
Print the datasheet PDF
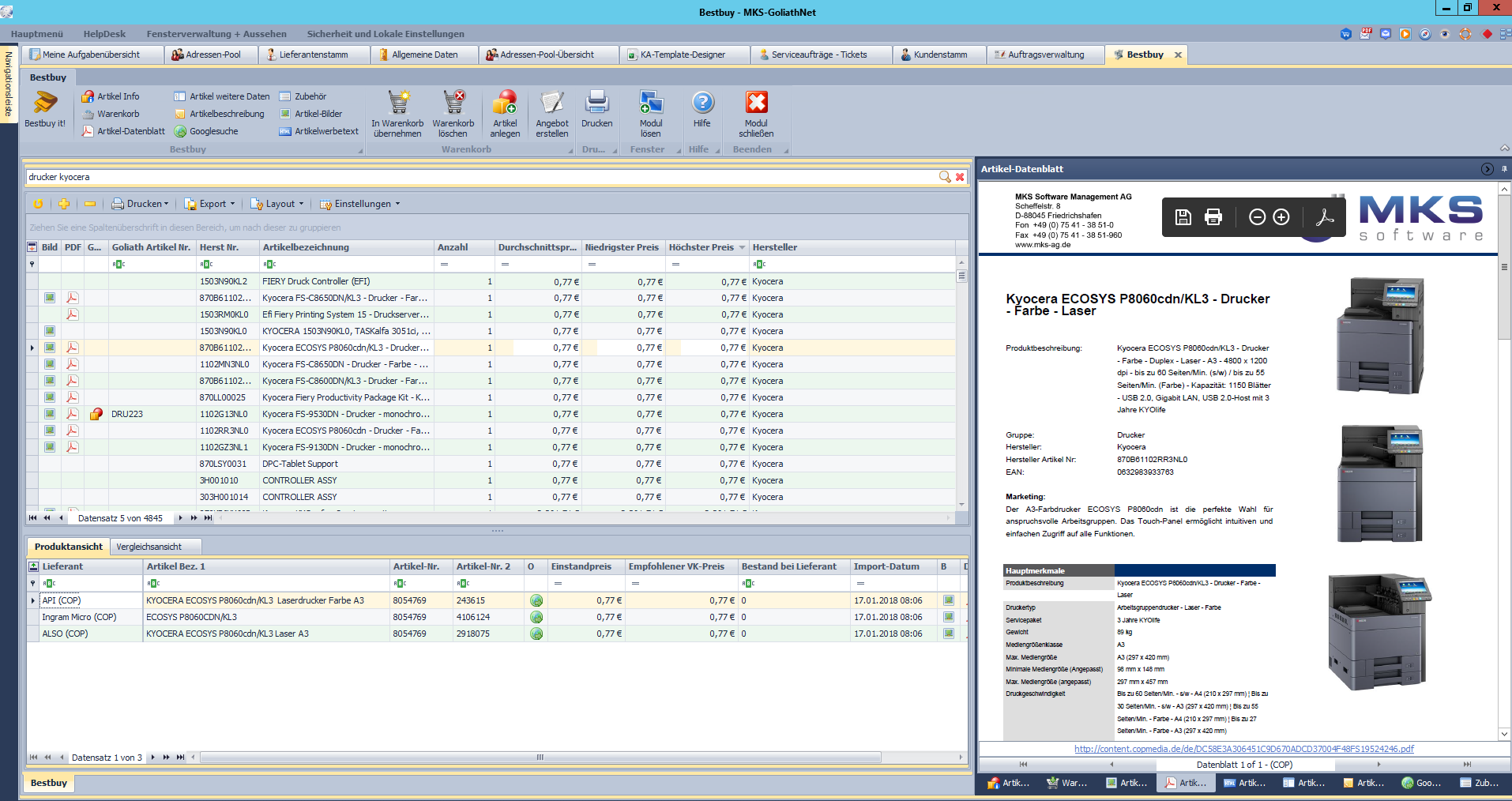point(1213,217)
